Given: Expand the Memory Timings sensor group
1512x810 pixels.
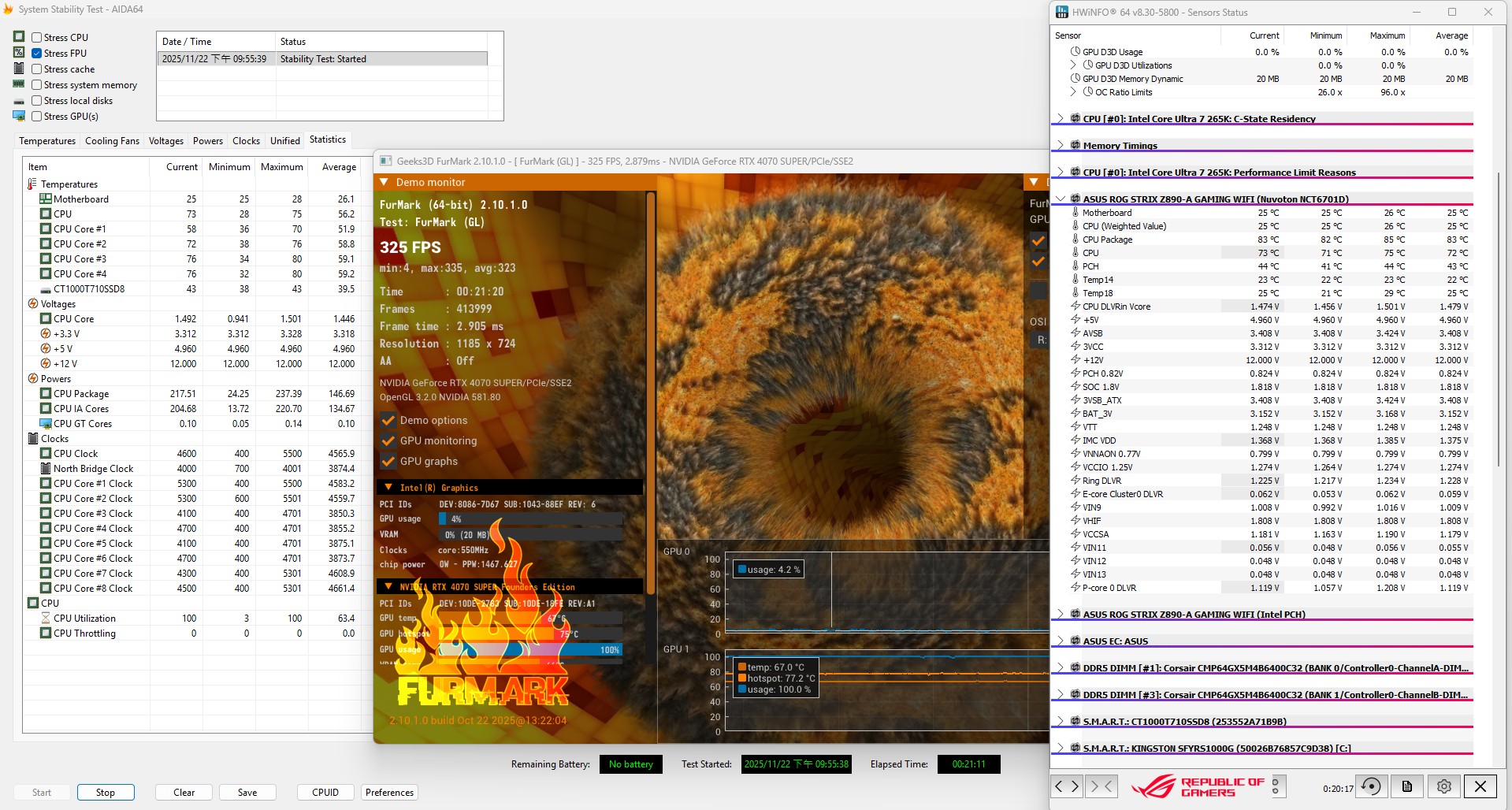Looking at the screenshot, I should [1060, 146].
